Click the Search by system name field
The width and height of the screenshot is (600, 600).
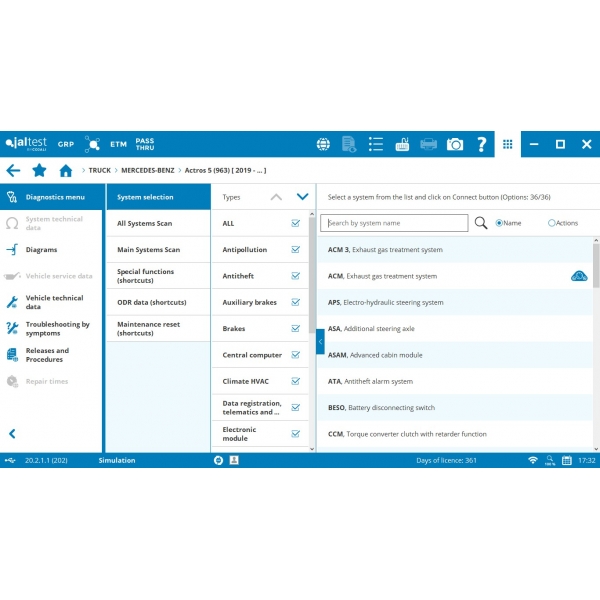397,223
